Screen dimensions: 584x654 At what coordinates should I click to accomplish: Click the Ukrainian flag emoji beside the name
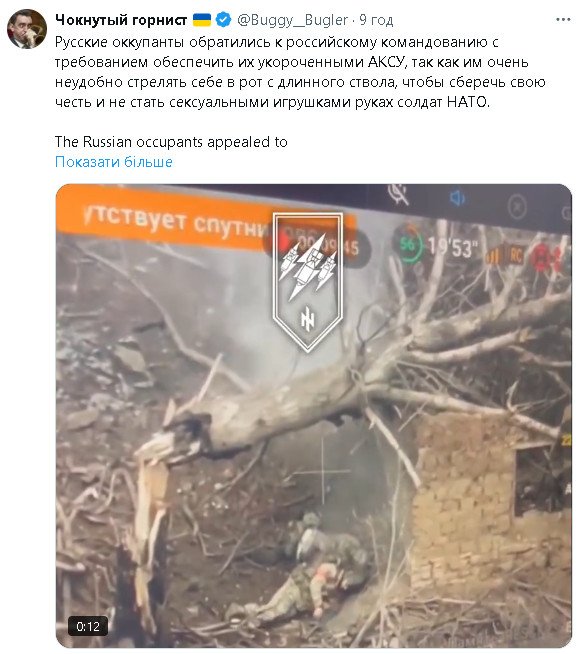(x=202, y=20)
